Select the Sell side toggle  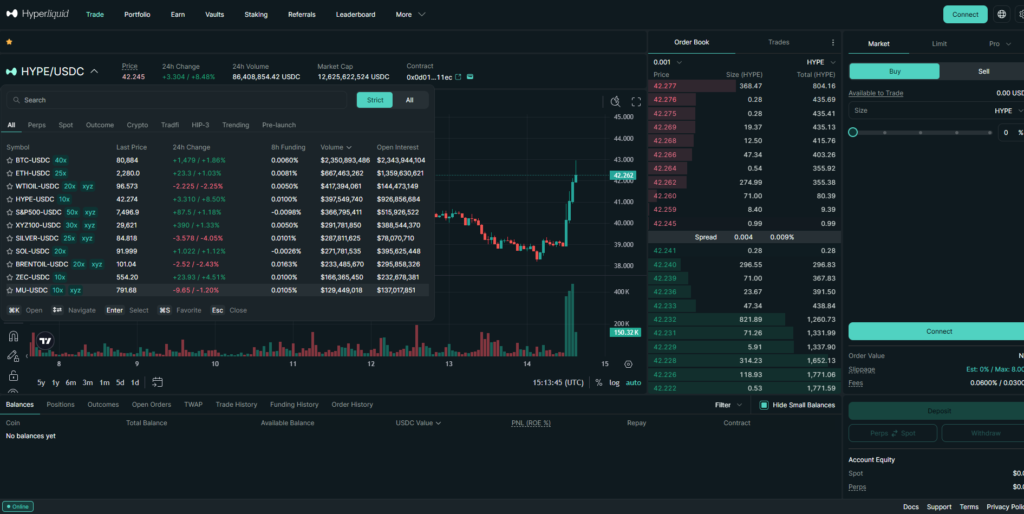point(983,71)
